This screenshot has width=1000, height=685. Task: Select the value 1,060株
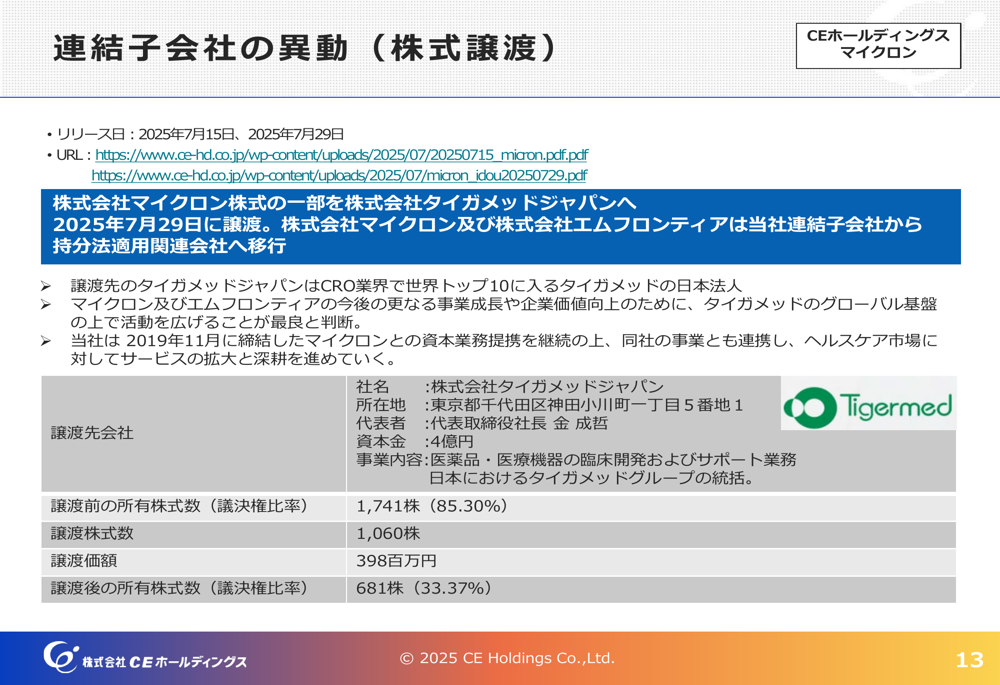point(388,534)
